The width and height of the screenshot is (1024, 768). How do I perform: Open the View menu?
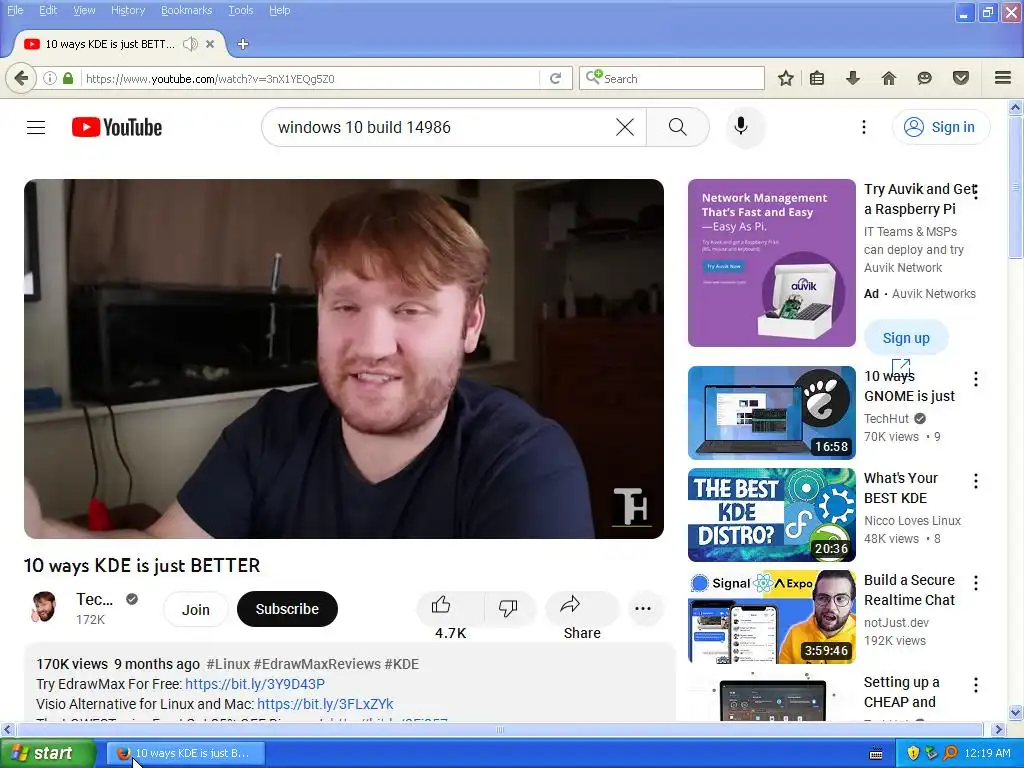click(x=84, y=10)
